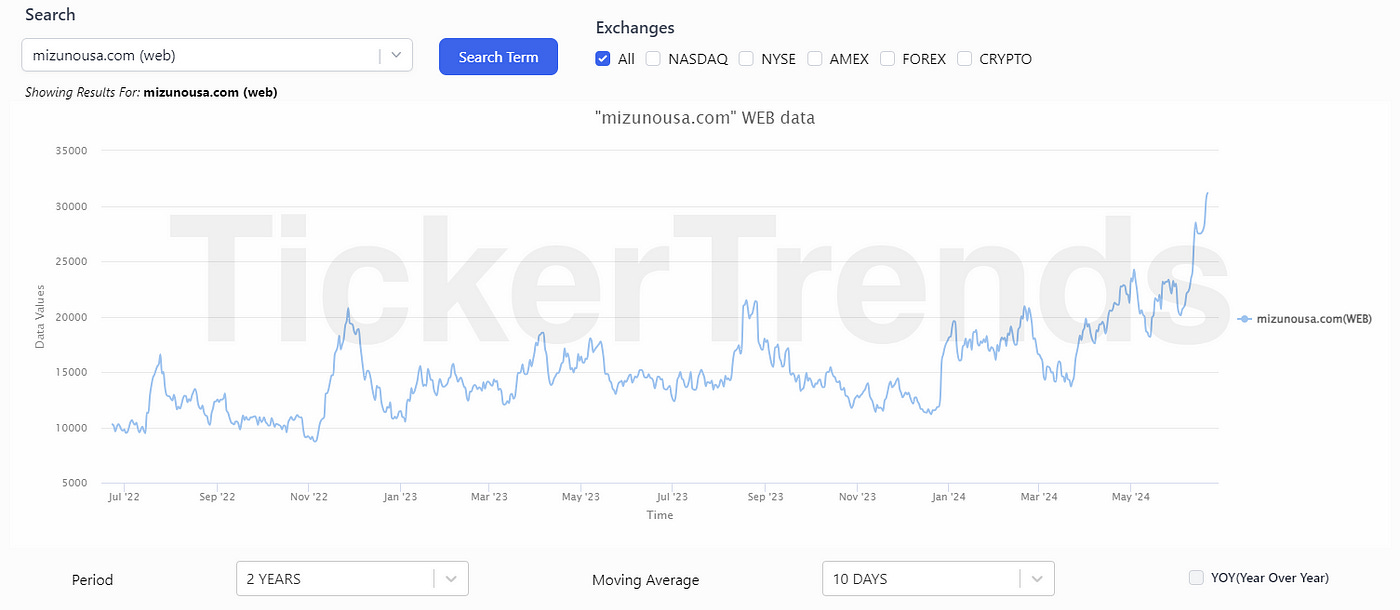This screenshot has height=610, width=1400.
Task: Toggle the YOY (Year Over Year) checkbox
Action: (1196, 577)
